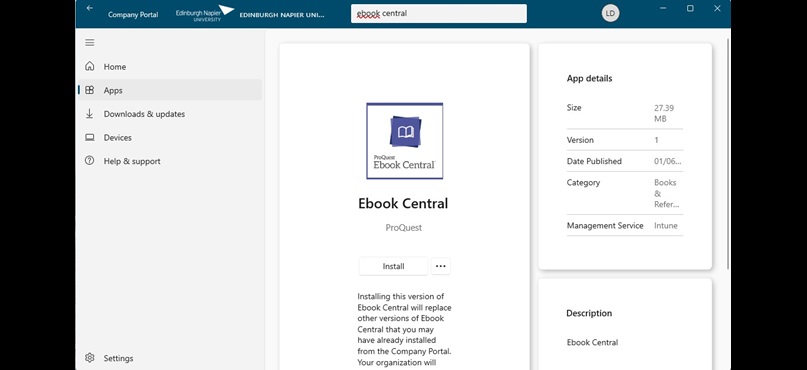
Task: Click the Ebook Central app title
Action: pyautogui.click(x=403, y=203)
